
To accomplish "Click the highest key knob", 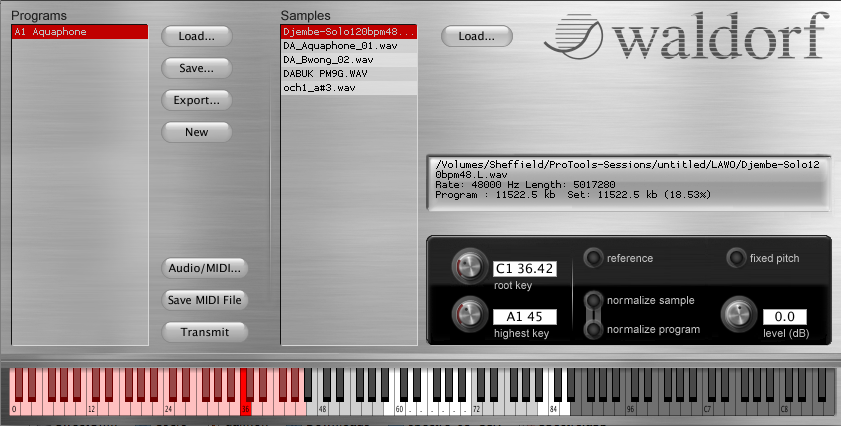I will 470,314.
